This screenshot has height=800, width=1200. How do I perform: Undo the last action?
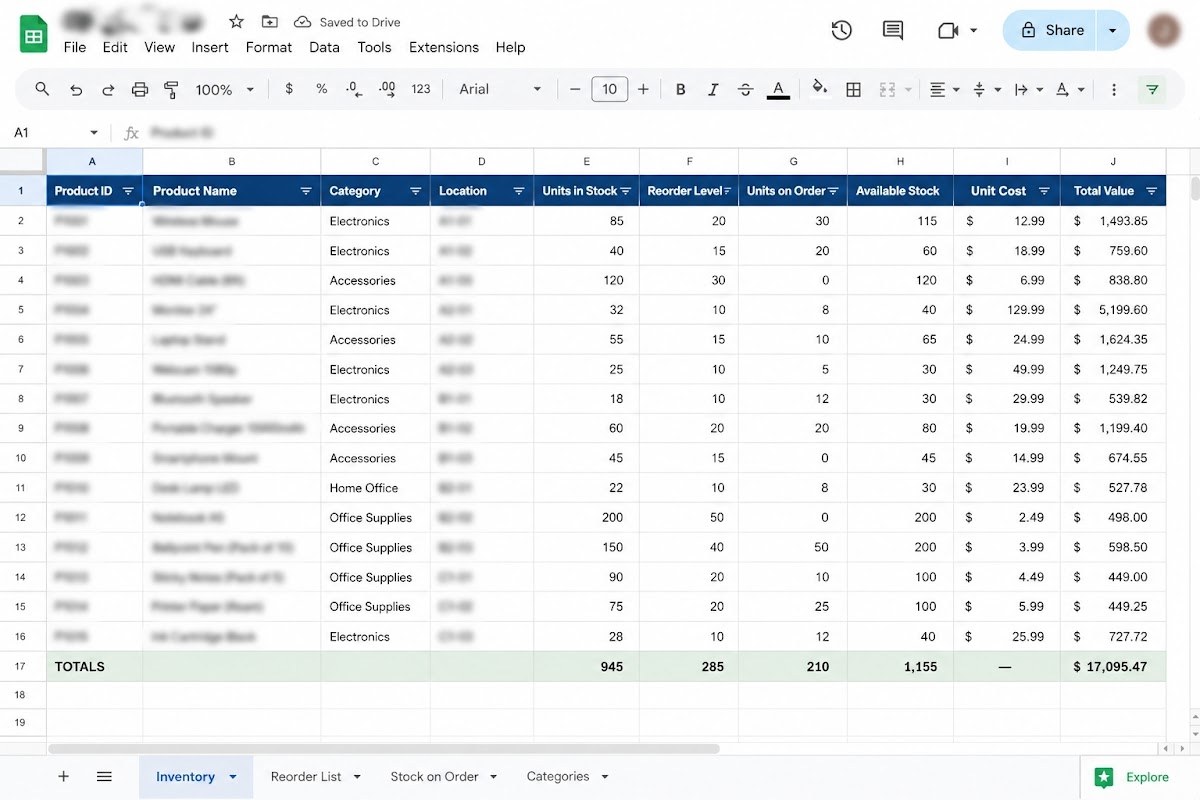pos(76,89)
